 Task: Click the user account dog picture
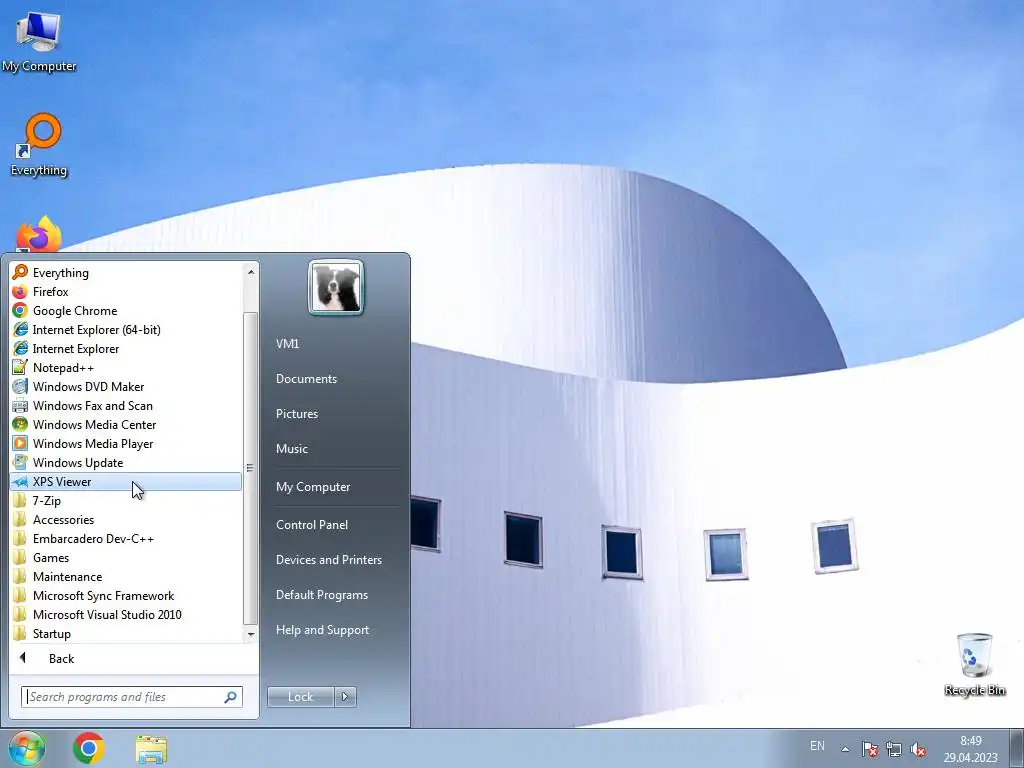pos(336,287)
